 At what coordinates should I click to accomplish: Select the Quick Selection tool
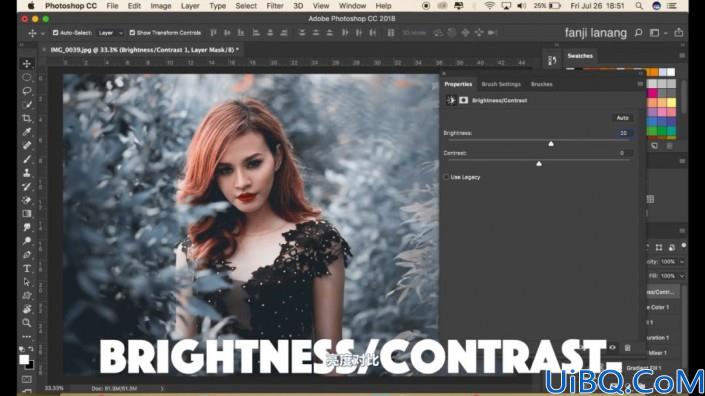coord(27,104)
